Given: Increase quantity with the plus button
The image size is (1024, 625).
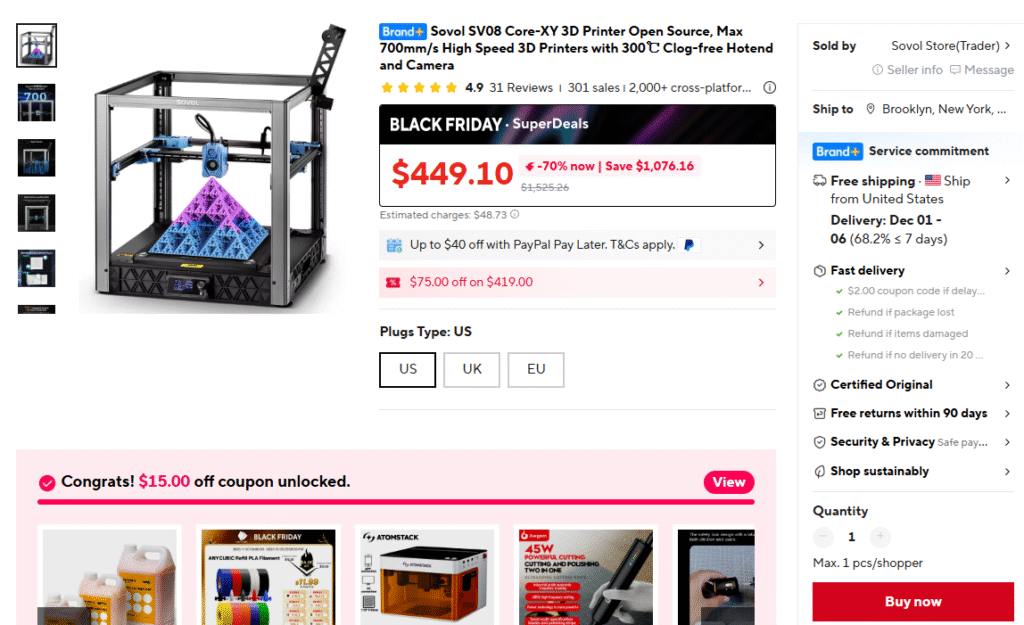Looking at the screenshot, I should tap(880, 536).
